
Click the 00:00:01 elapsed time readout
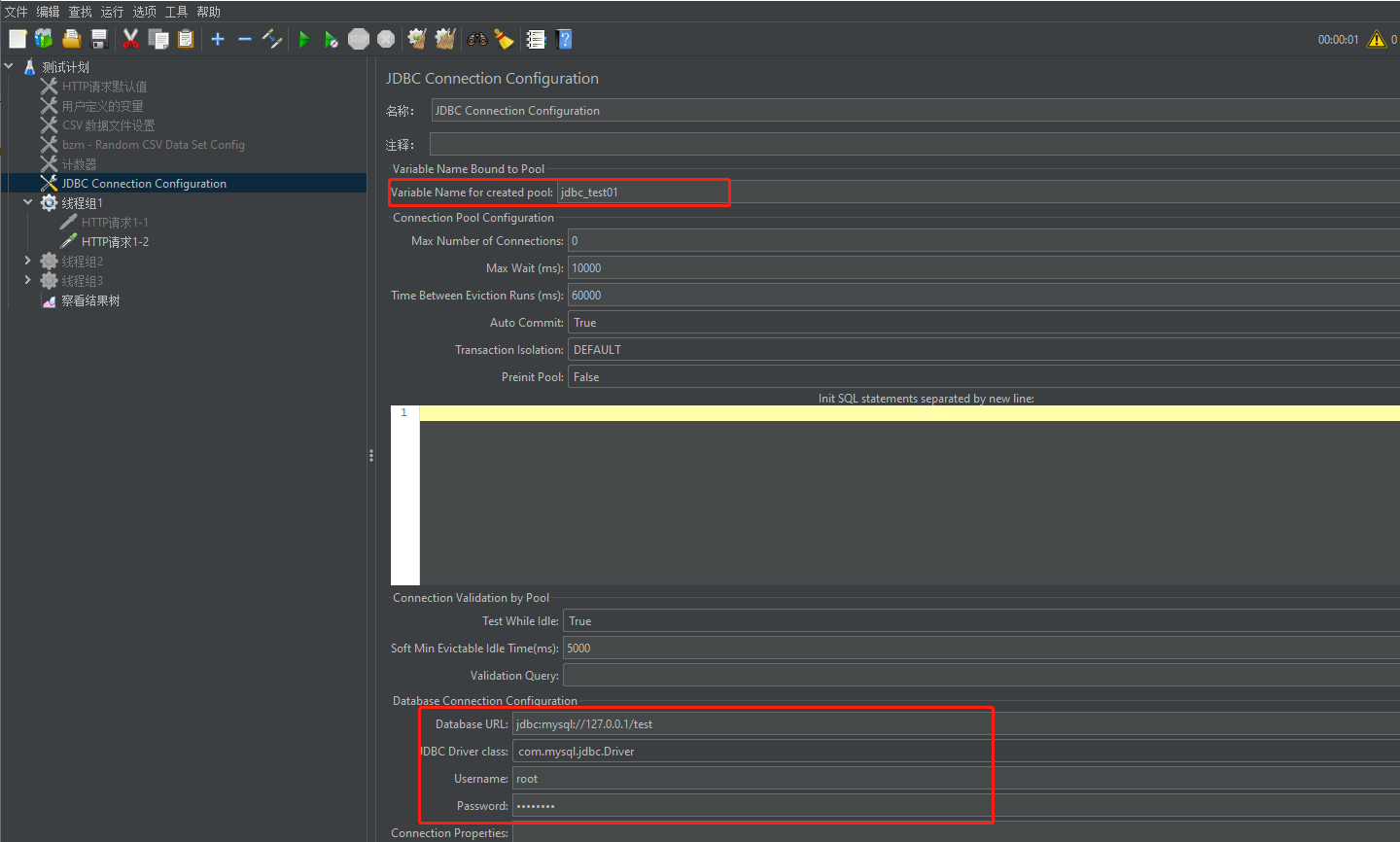pos(1338,40)
